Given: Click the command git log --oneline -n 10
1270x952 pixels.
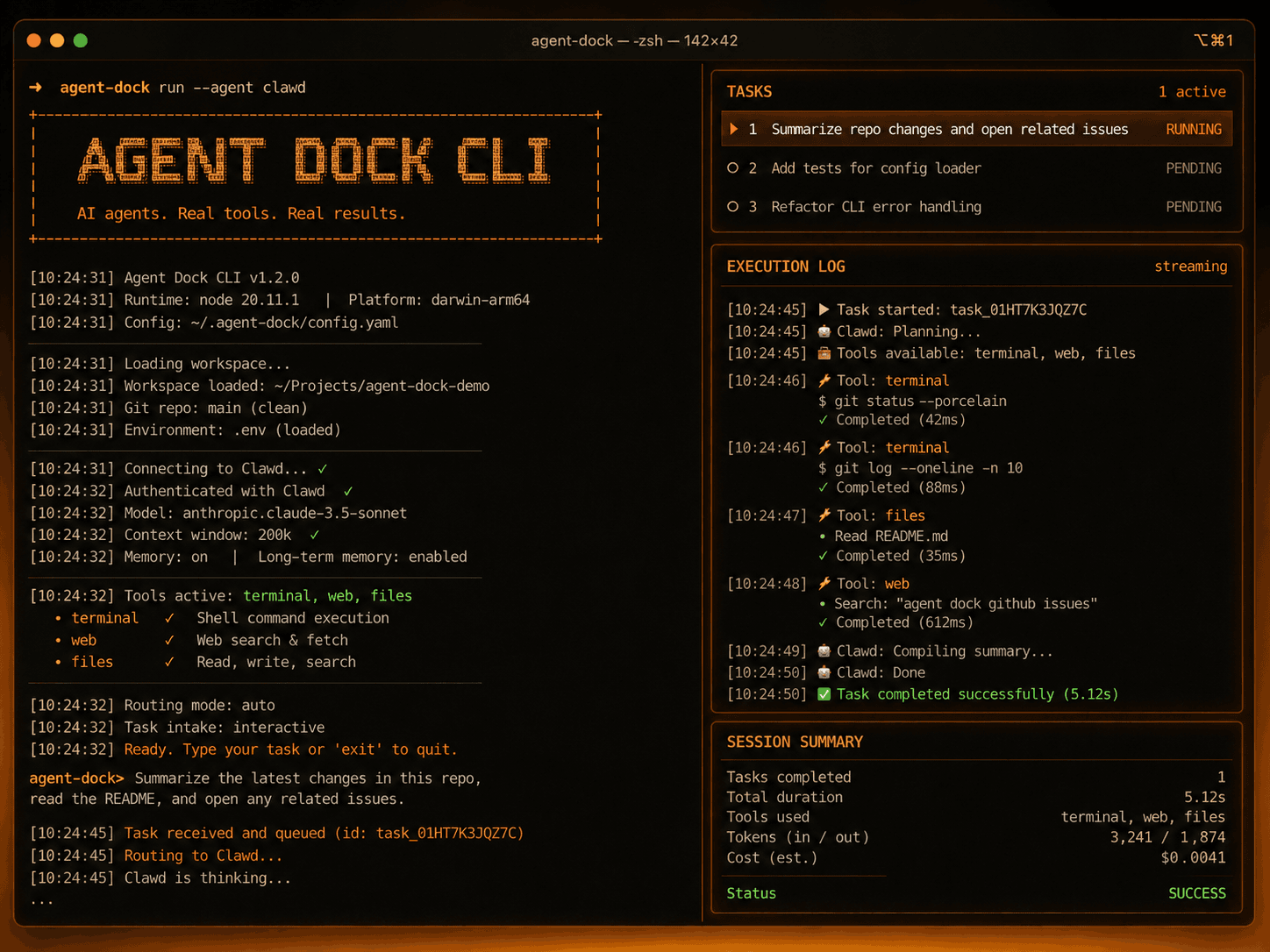Looking at the screenshot, I should point(920,468).
